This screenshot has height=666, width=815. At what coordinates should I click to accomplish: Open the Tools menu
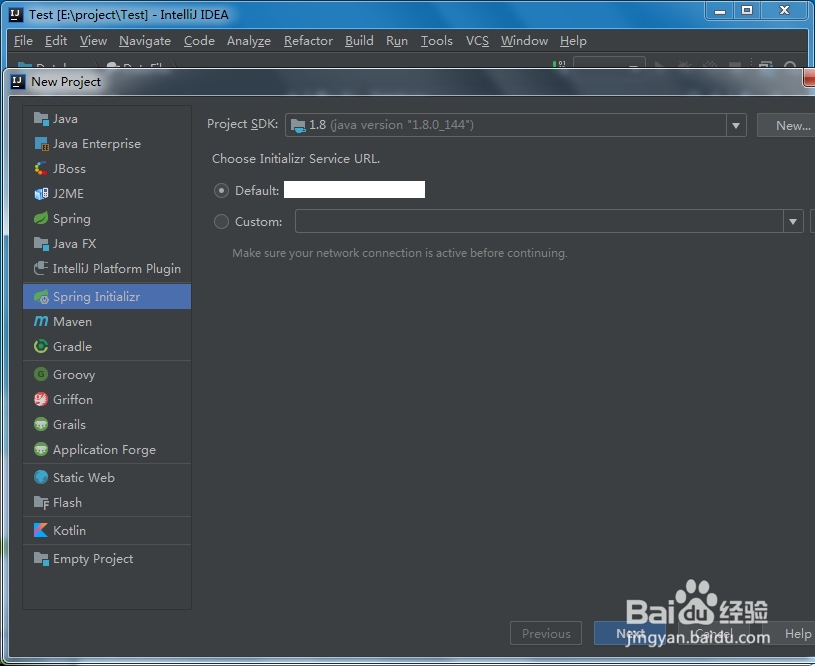[437, 41]
